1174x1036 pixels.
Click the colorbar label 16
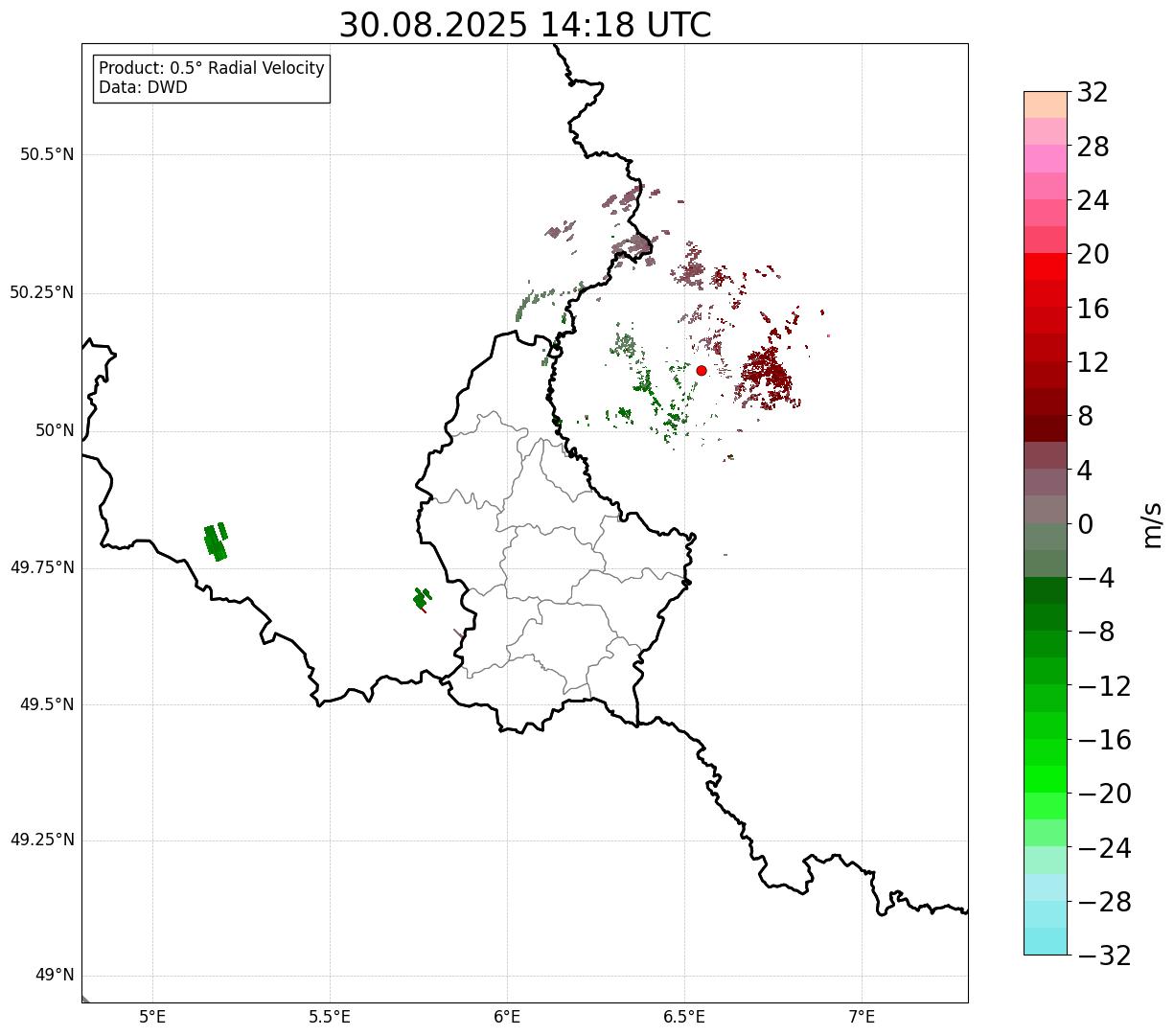tap(1093, 310)
